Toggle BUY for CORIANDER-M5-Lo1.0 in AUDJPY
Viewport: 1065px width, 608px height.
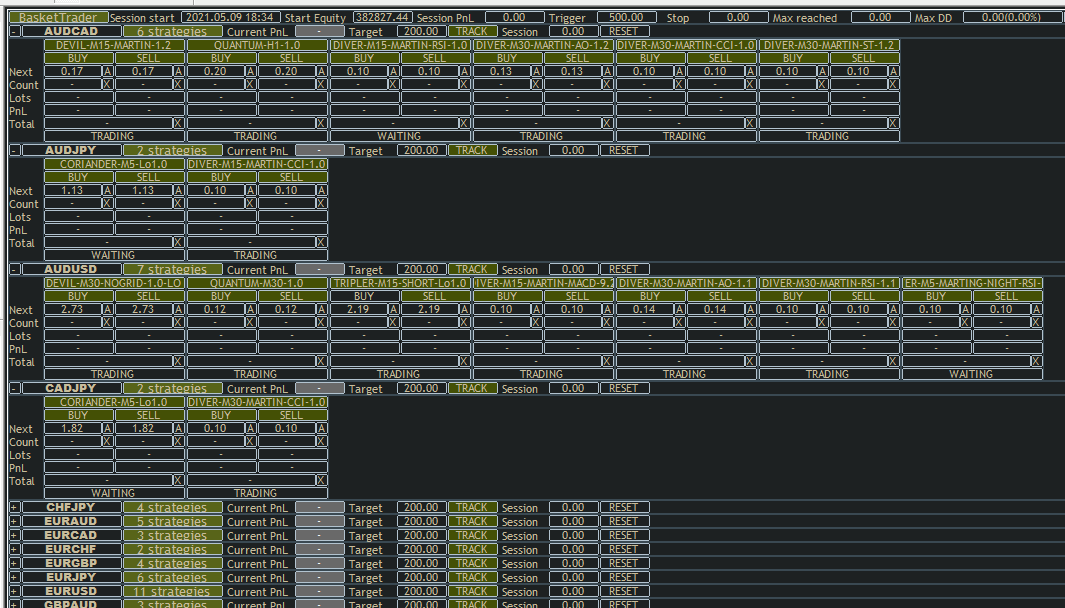(78, 177)
